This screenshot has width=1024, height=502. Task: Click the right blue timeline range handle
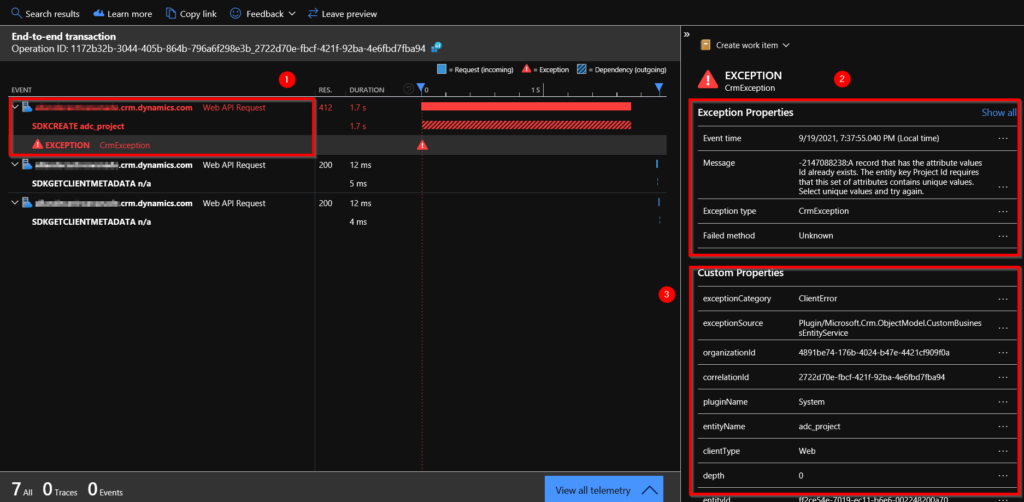[659, 88]
